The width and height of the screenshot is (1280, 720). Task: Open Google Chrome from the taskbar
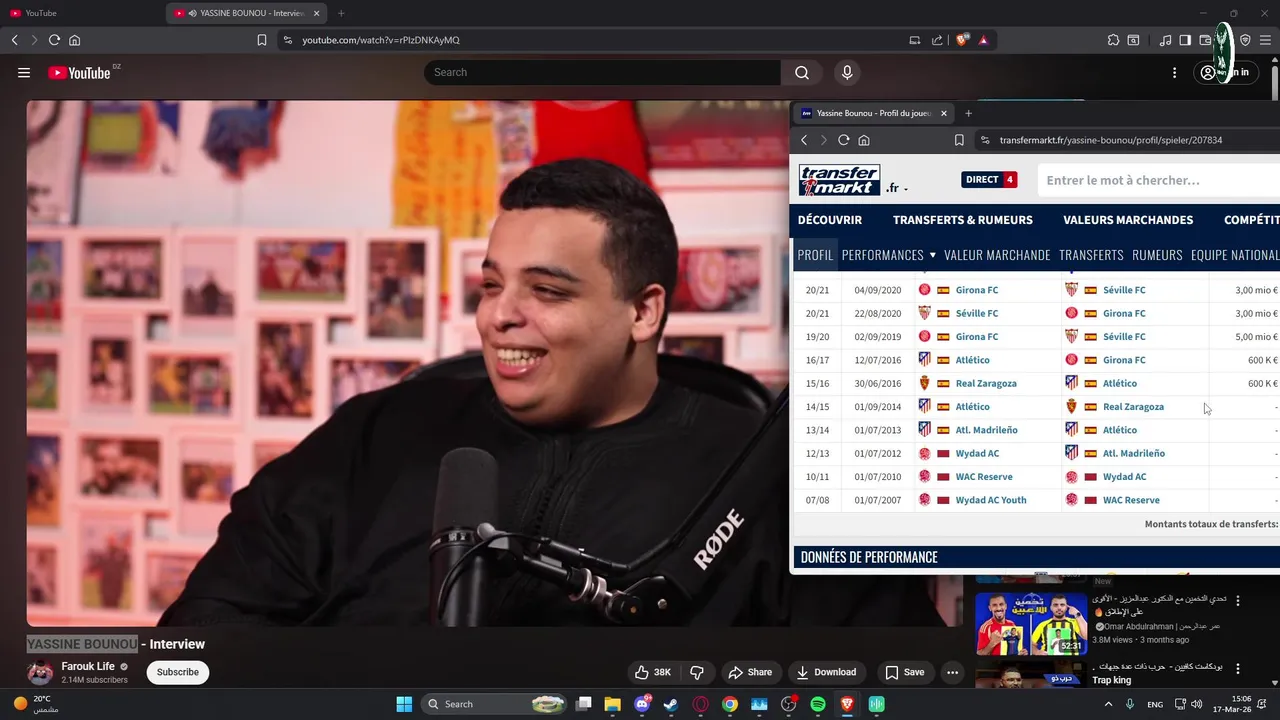coord(730,704)
